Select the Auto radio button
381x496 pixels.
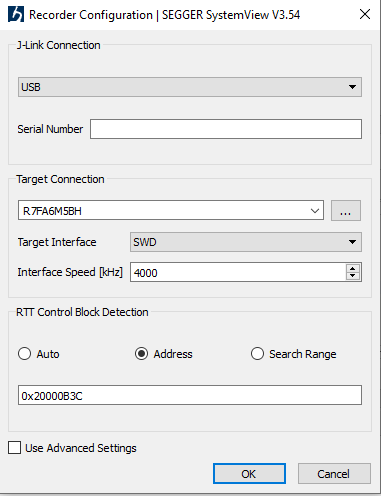(25, 354)
